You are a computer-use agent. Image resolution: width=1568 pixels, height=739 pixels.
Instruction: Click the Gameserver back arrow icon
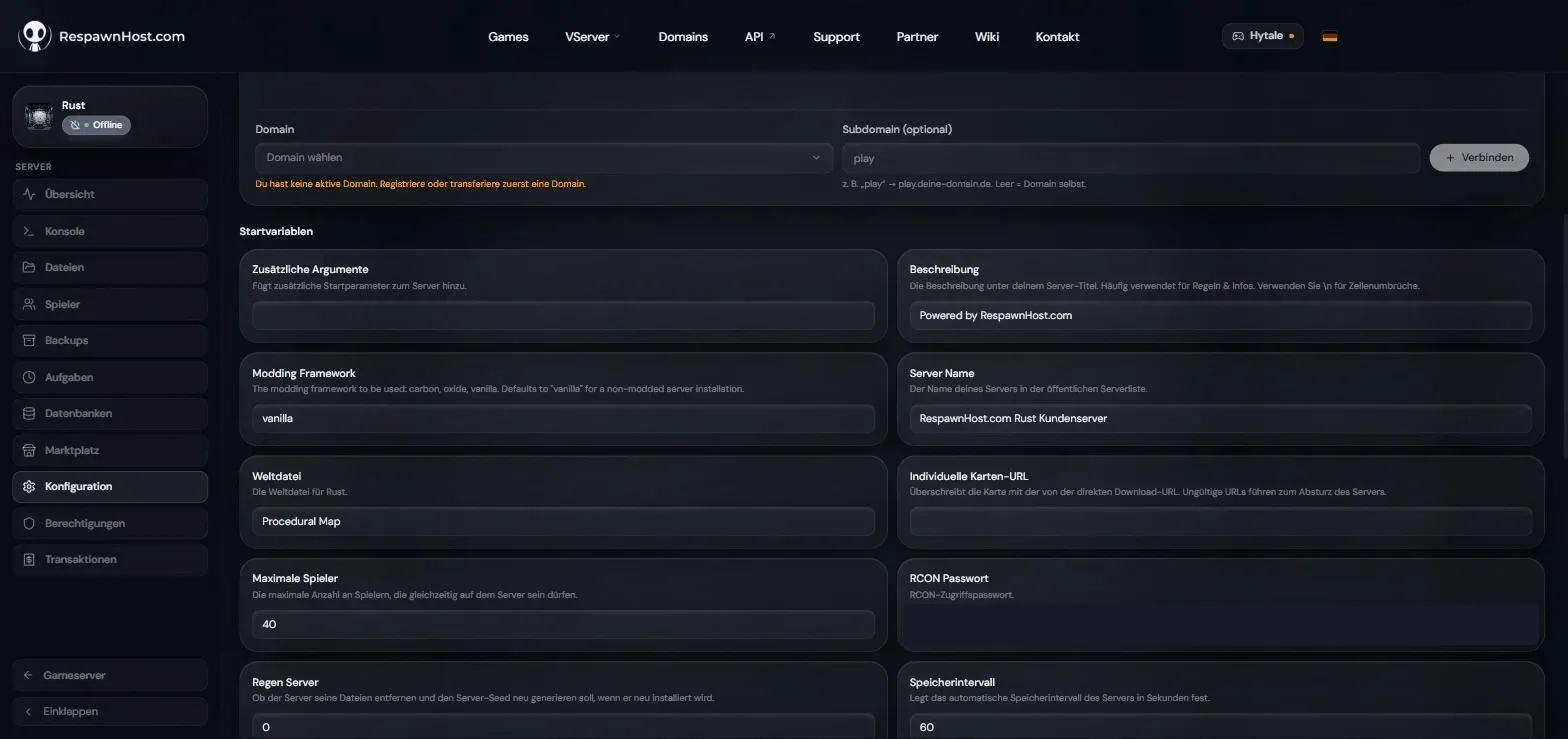[28, 675]
